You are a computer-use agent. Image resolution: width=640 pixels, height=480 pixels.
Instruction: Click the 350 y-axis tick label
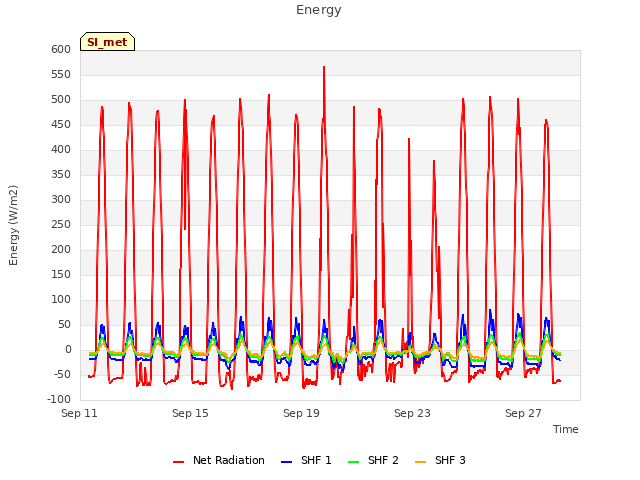pos(61,175)
